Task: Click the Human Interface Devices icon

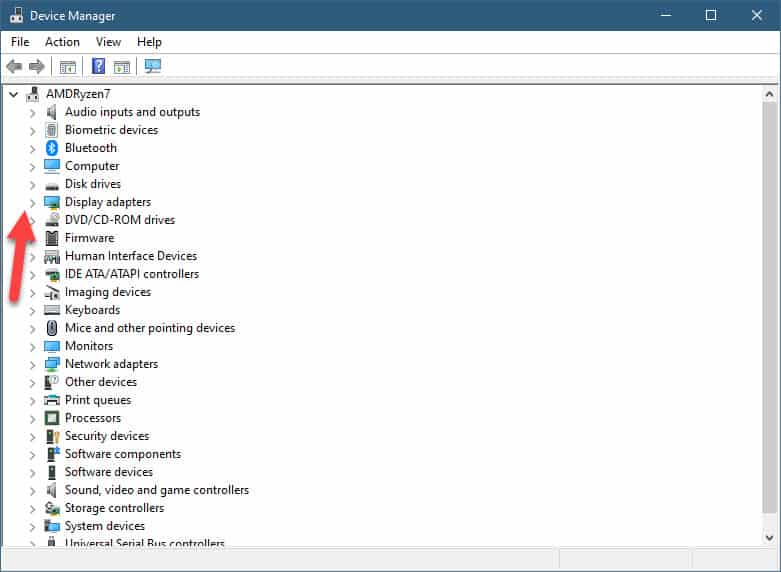Action: [x=52, y=257]
